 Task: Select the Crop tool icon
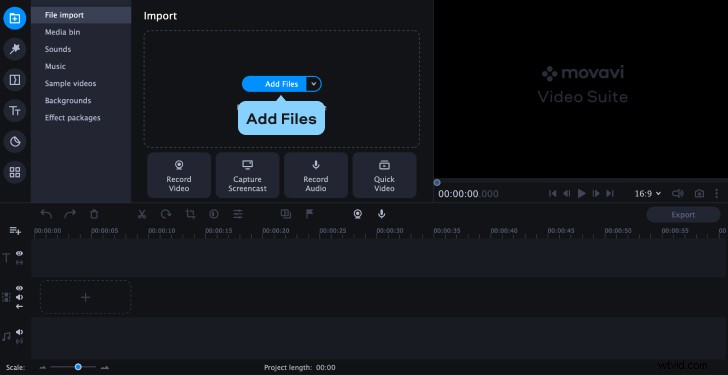pos(190,214)
